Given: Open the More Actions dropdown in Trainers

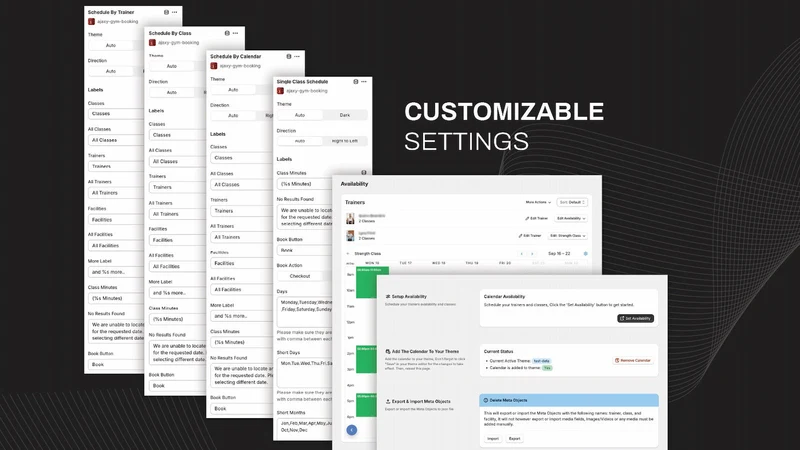Looking at the screenshot, I should (538, 203).
